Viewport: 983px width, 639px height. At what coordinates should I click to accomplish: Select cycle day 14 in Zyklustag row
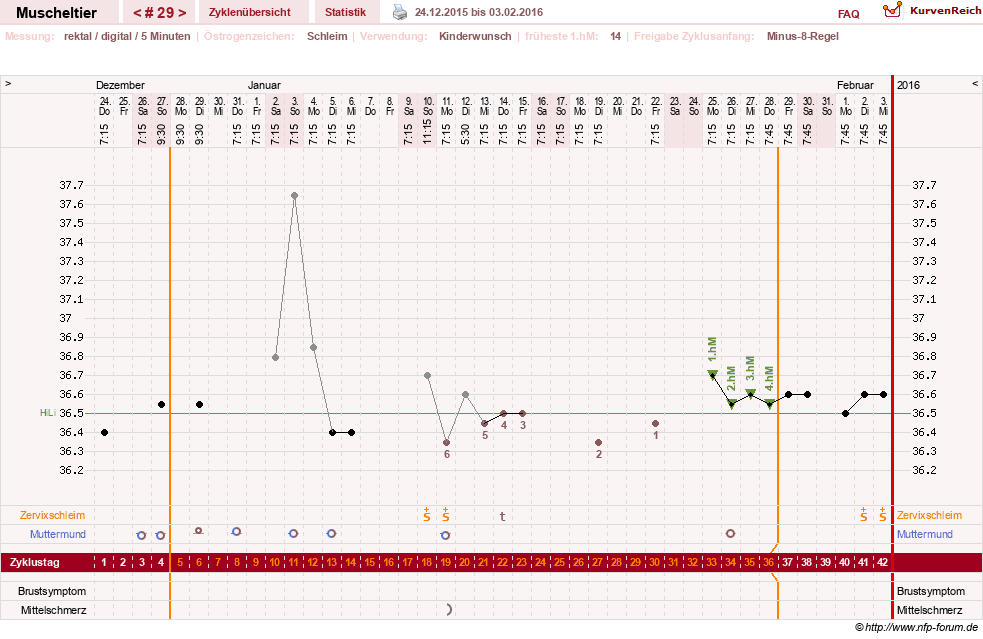coord(351,562)
